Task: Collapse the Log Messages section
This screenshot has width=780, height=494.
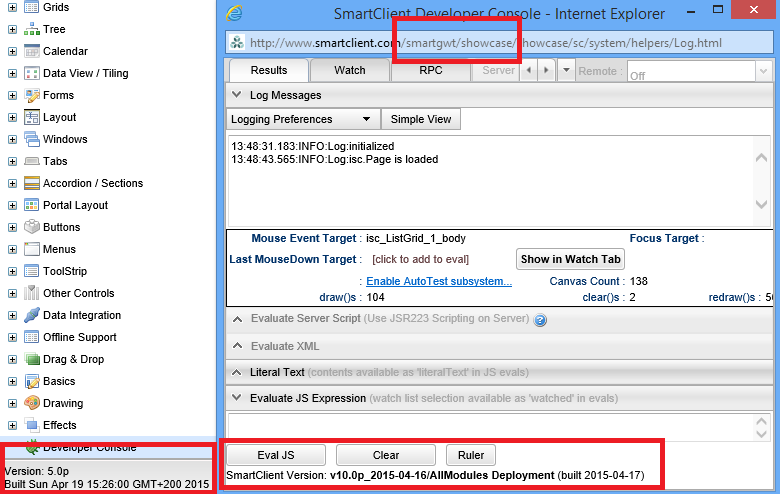Action: pos(237,95)
